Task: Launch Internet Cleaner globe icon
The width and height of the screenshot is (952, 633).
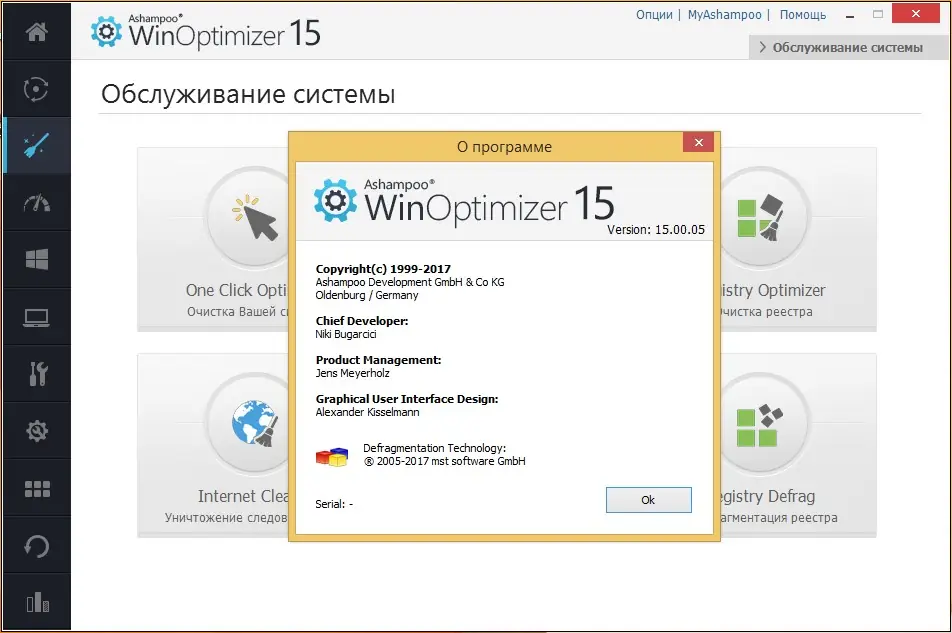Action: click(255, 422)
